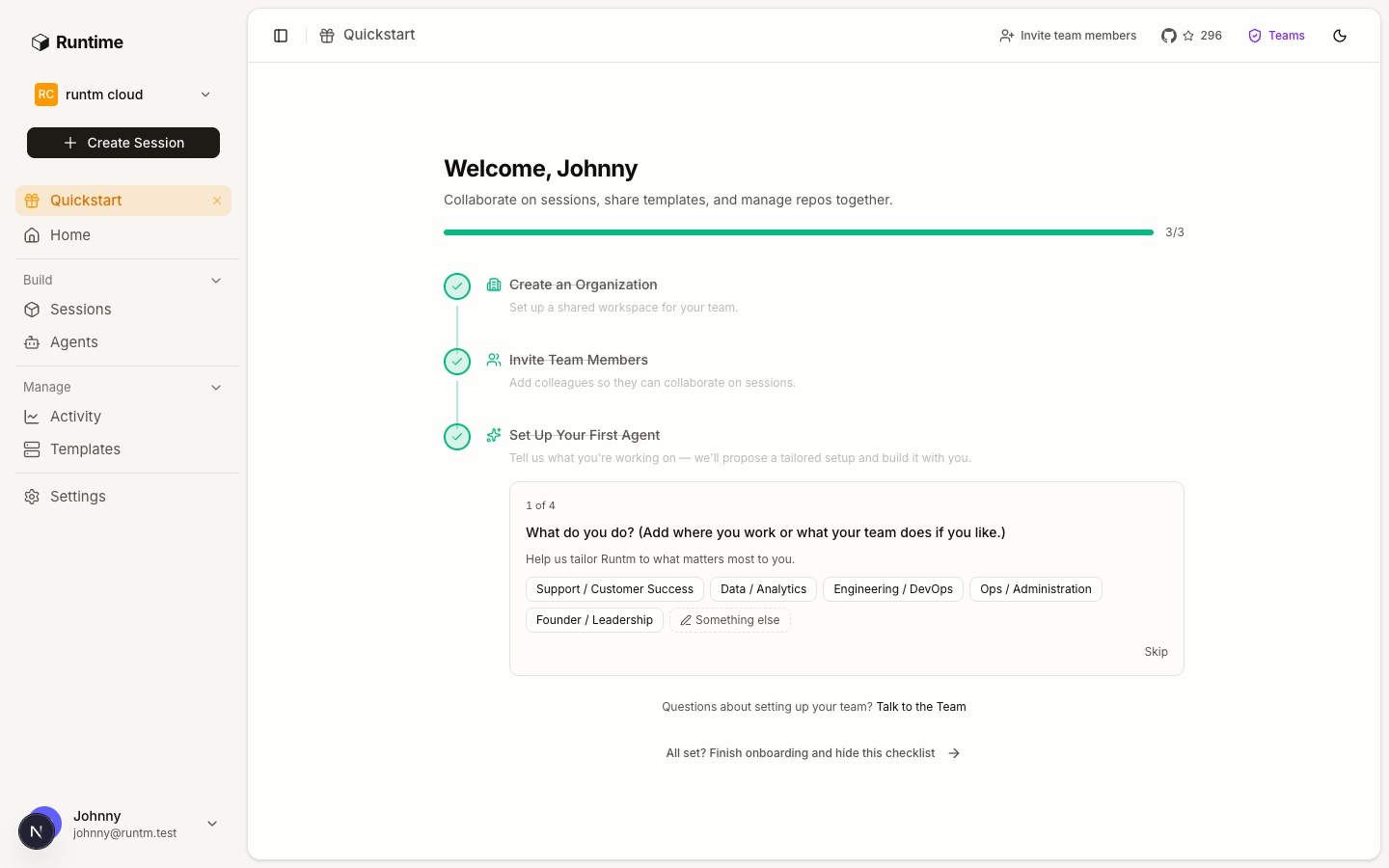Open the Activity page
1389x868 pixels.
pos(123,417)
